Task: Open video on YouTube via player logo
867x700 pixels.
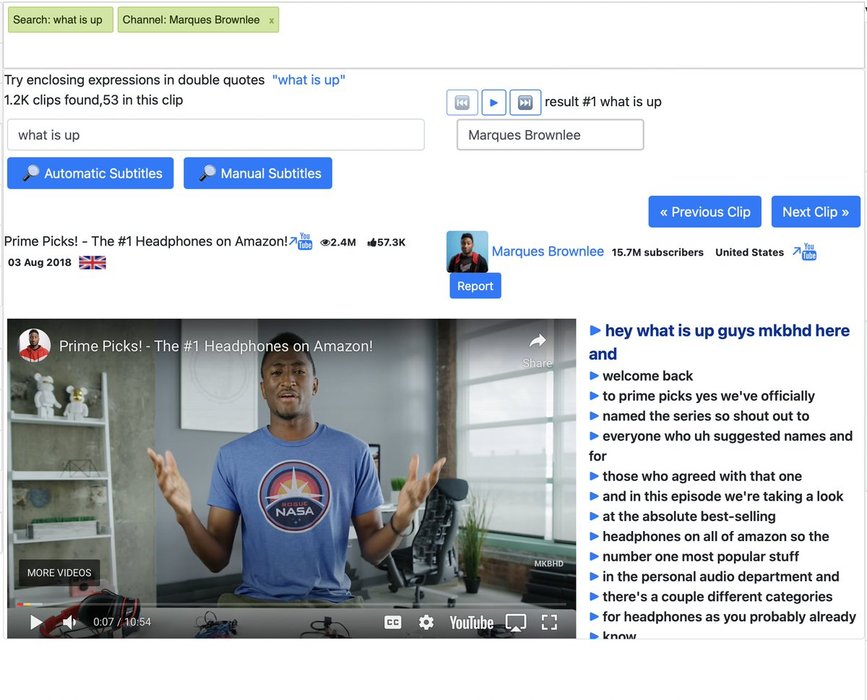Action: click(x=471, y=623)
